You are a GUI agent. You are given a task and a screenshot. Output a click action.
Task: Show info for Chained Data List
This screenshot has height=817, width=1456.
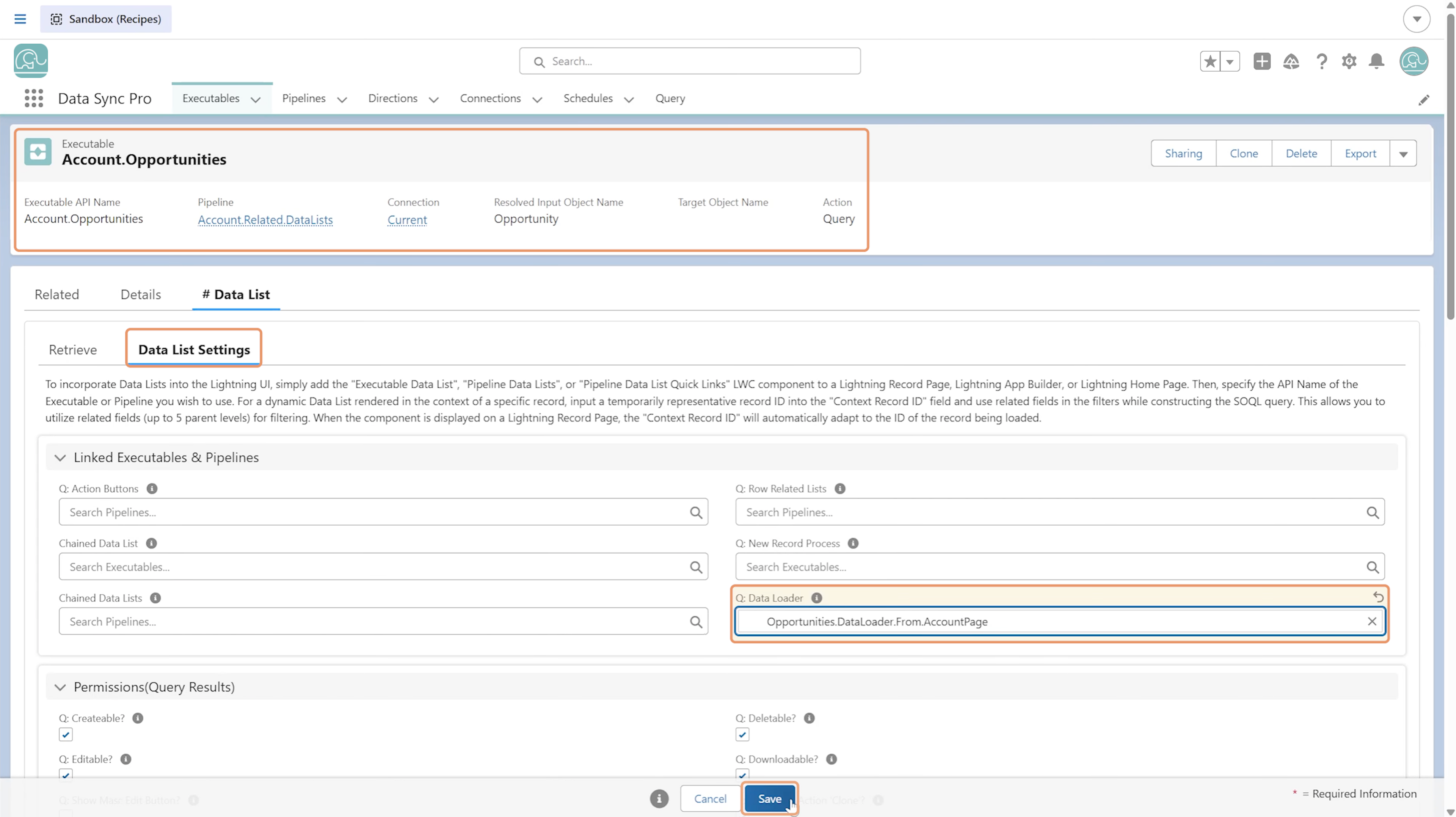coord(152,544)
